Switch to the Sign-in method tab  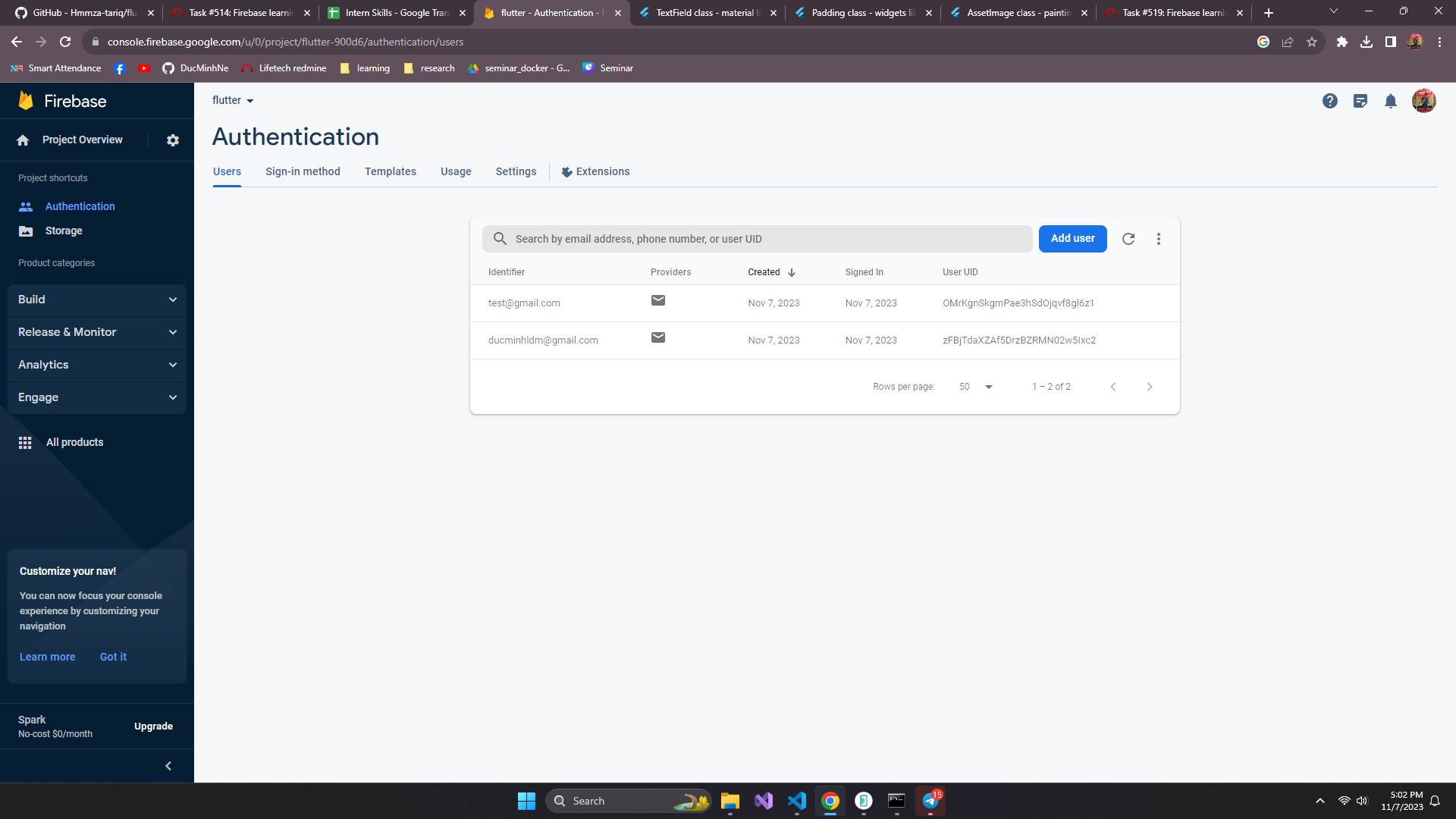coord(303,171)
